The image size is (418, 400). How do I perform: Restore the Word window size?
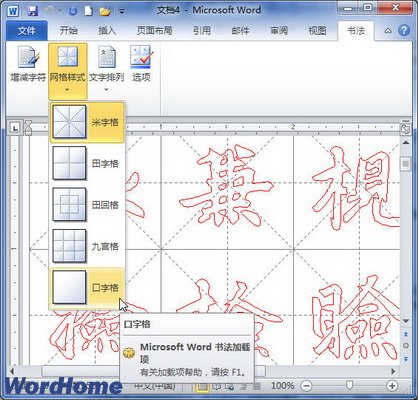pyautogui.click(x=368, y=8)
